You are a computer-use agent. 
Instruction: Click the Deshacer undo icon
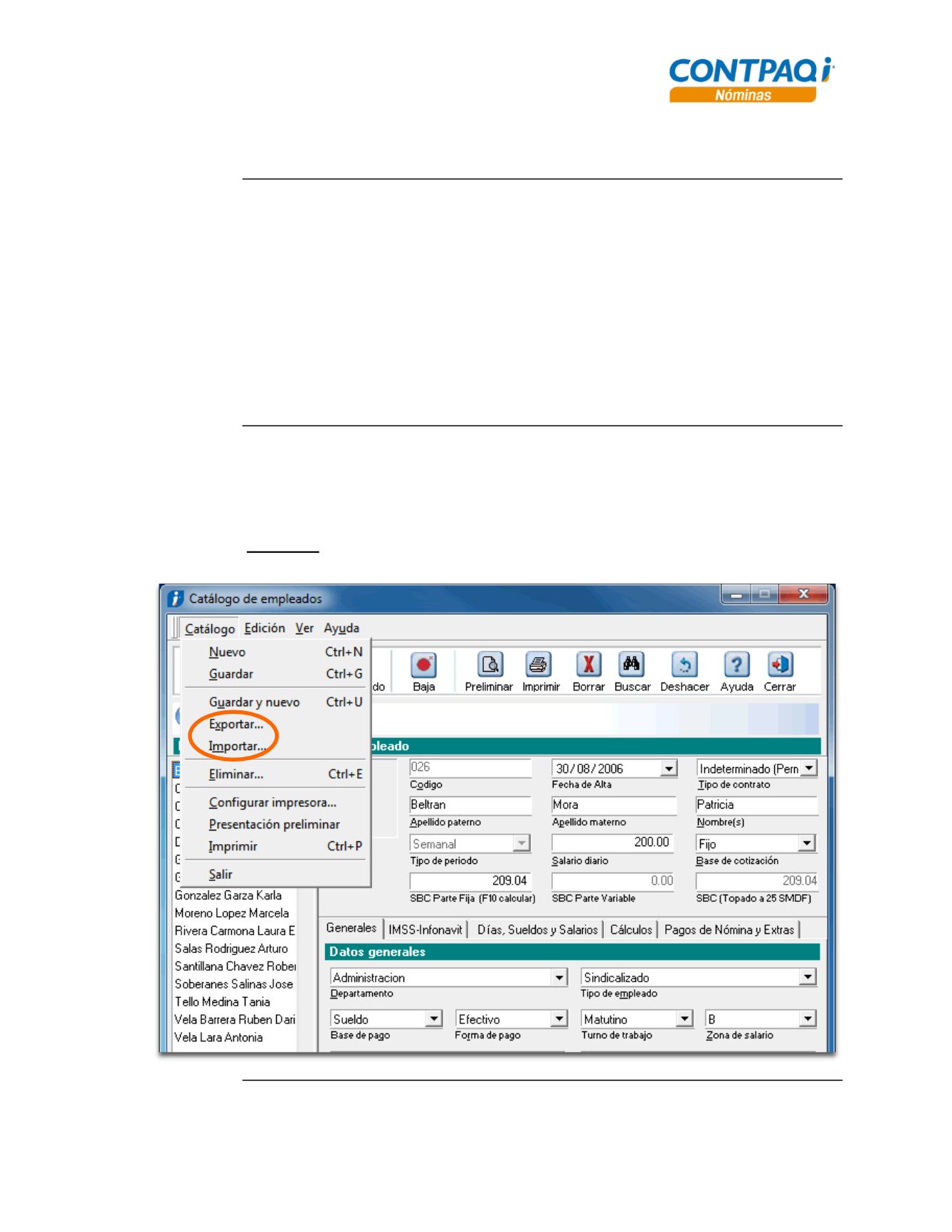click(x=684, y=665)
